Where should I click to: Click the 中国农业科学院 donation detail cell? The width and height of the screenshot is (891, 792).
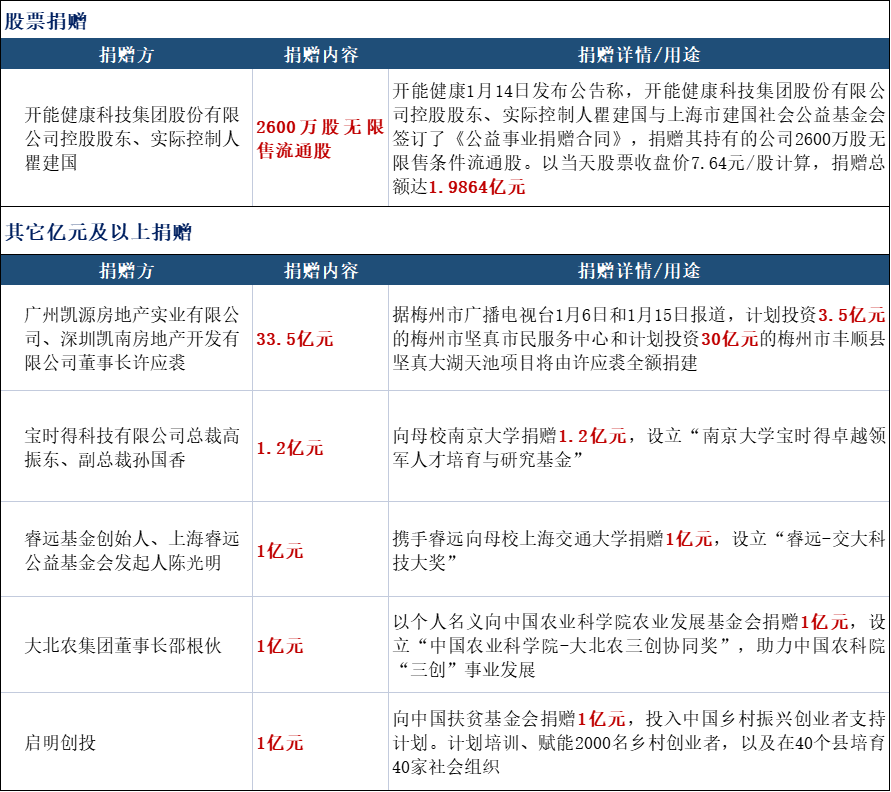coord(639,646)
